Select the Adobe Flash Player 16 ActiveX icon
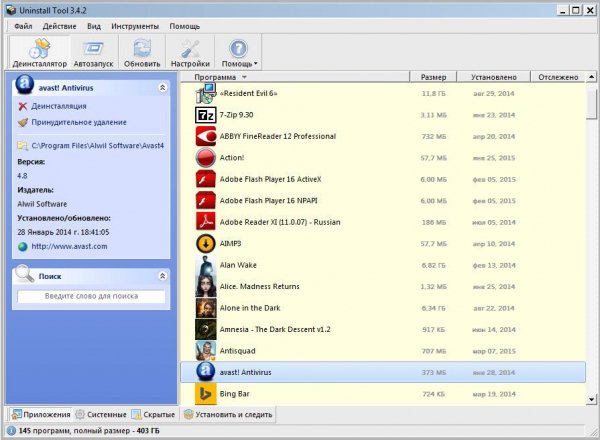600x440 pixels. coord(205,179)
